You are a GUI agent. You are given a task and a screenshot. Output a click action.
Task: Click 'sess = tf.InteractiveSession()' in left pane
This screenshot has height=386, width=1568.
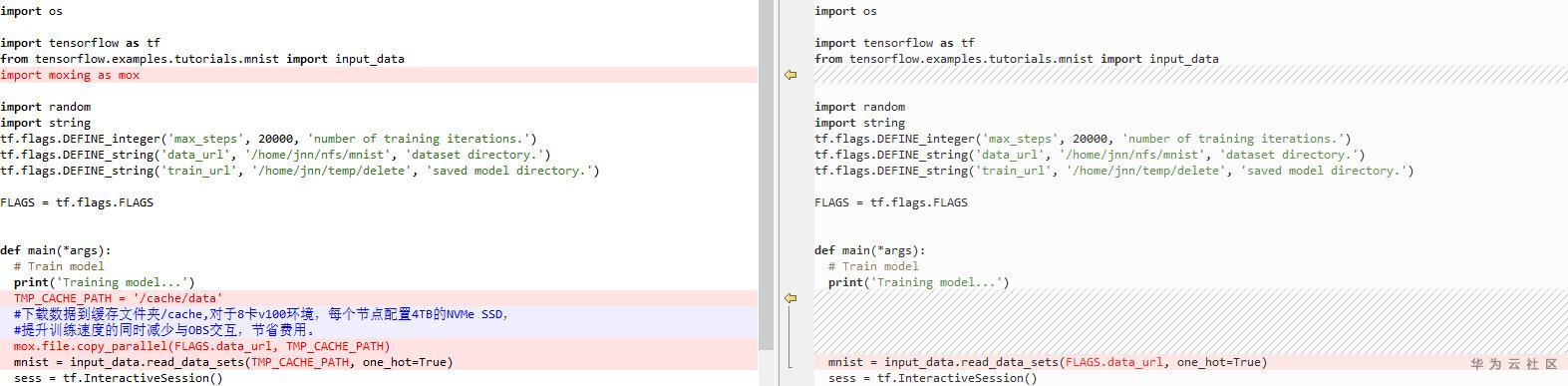tap(119, 378)
